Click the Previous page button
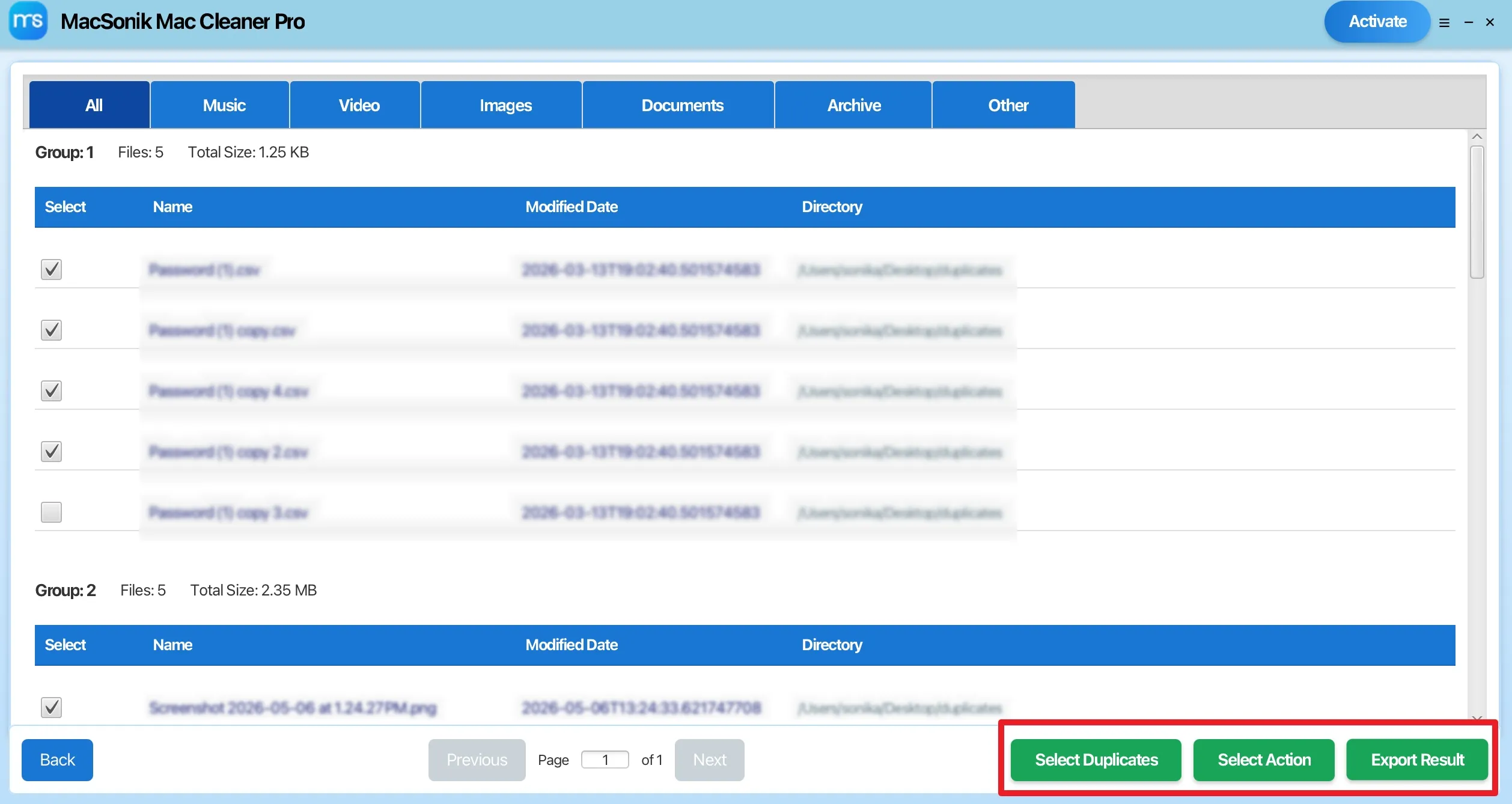Viewport: 1512px width, 804px height. 477,760
